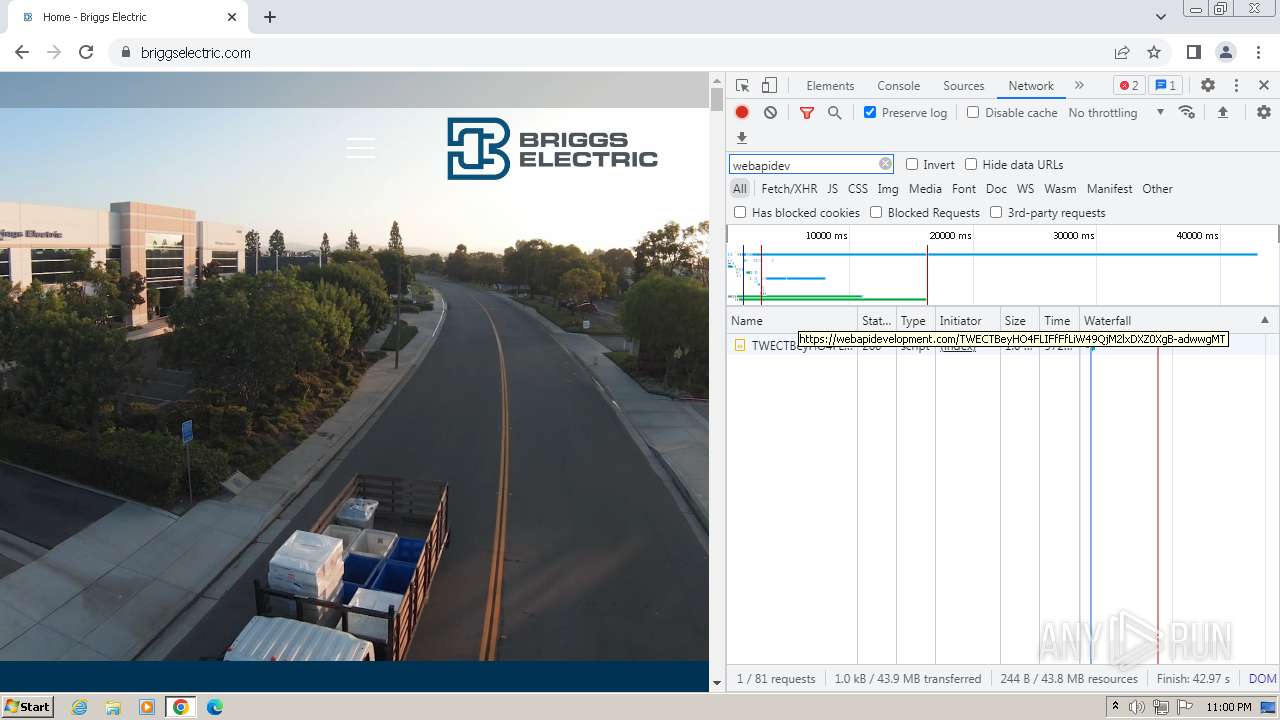
Task: Click the address bar URL
Action: point(196,53)
